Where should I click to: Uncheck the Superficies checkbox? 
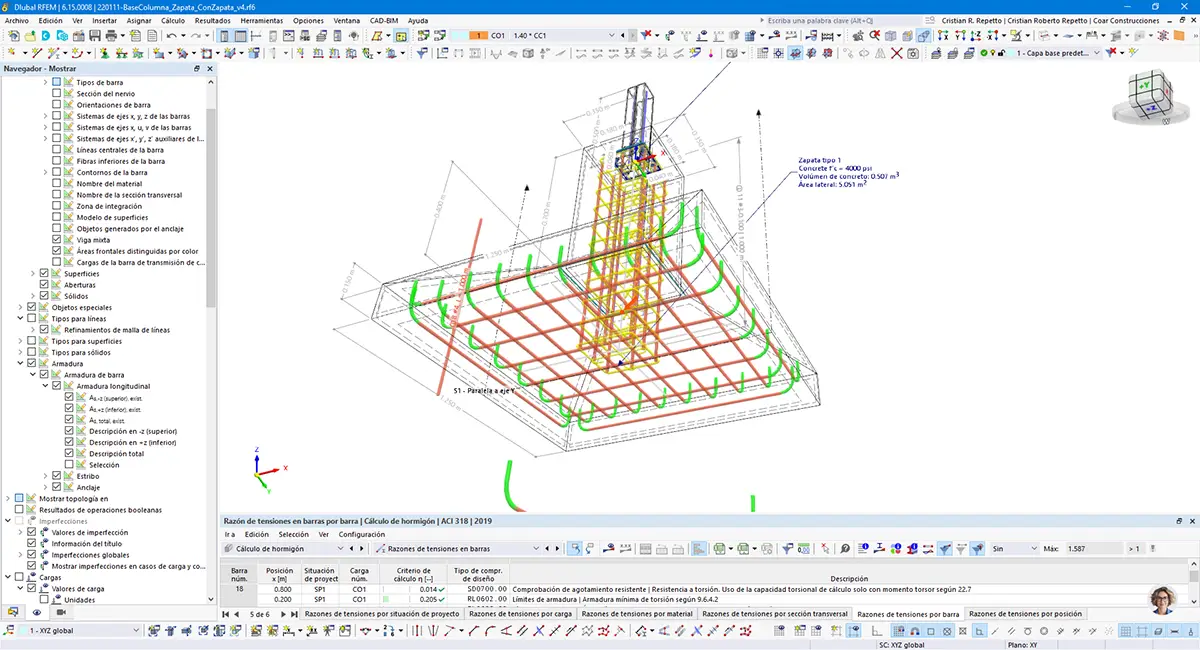(x=44, y=274)
